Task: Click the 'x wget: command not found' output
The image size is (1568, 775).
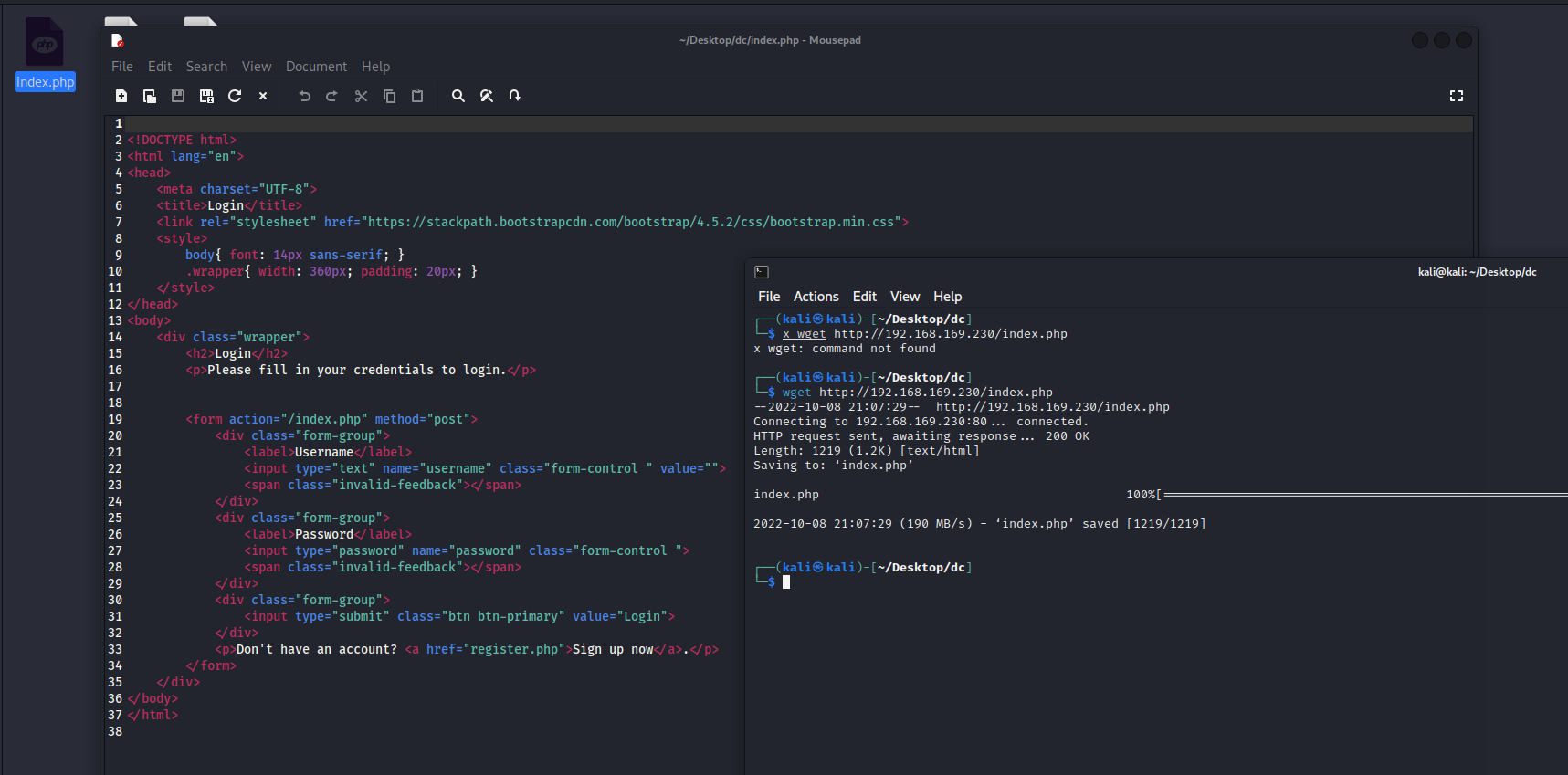Action: pyautogui.click(x=845, y=349)
